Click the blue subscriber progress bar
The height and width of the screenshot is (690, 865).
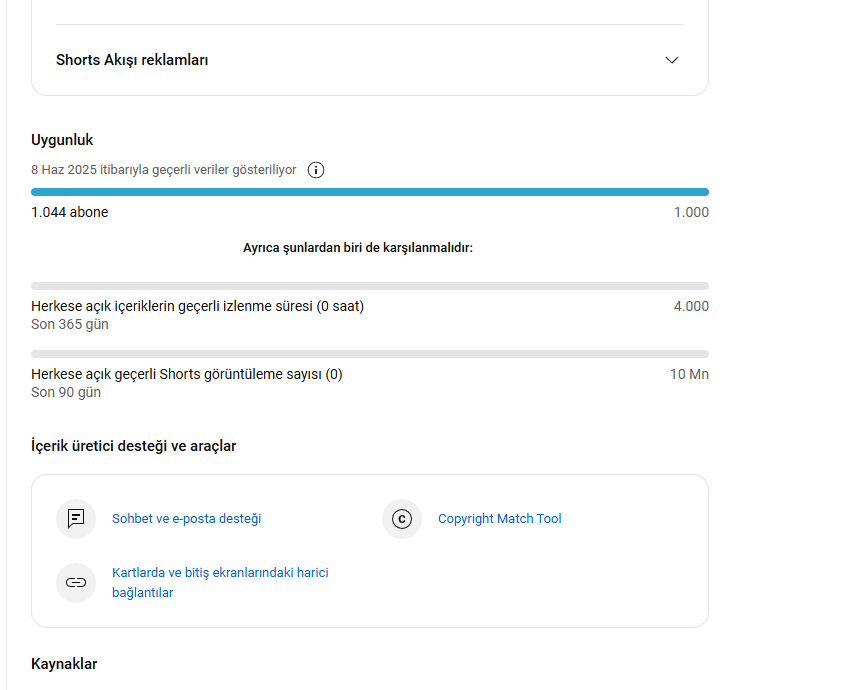[x=370, y=192]
